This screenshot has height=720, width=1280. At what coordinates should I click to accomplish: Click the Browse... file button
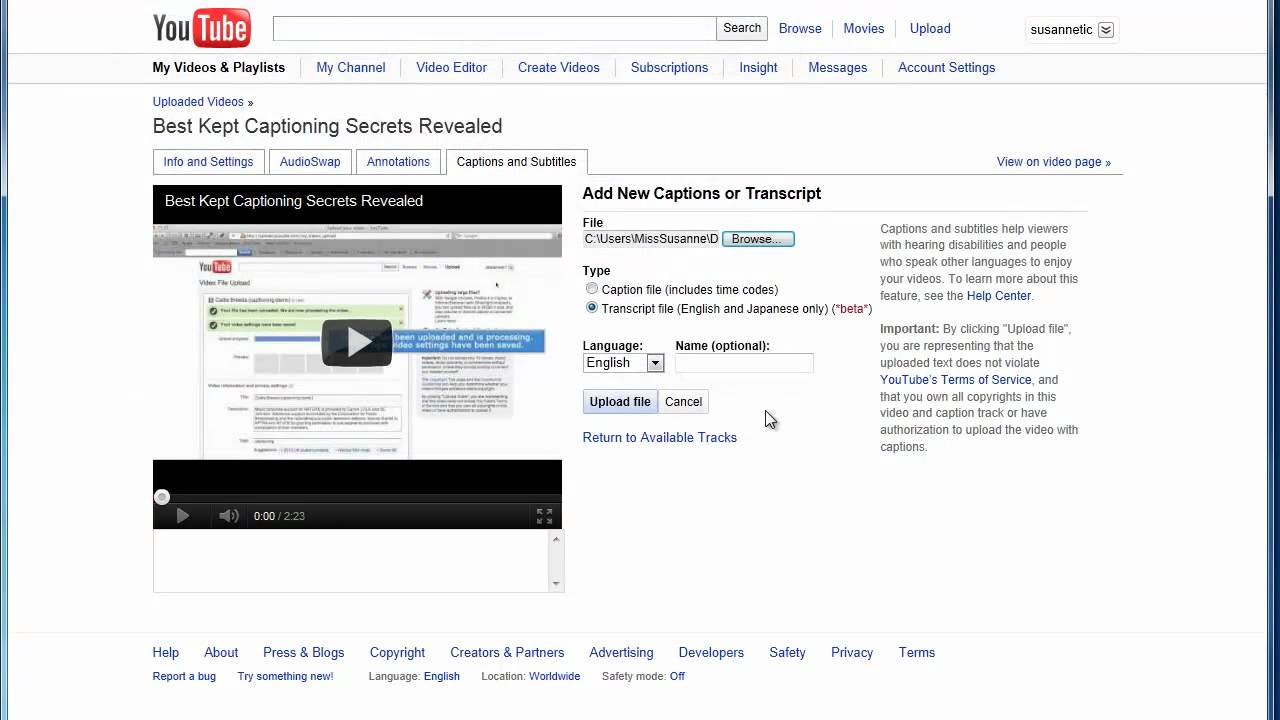[758, 239]
